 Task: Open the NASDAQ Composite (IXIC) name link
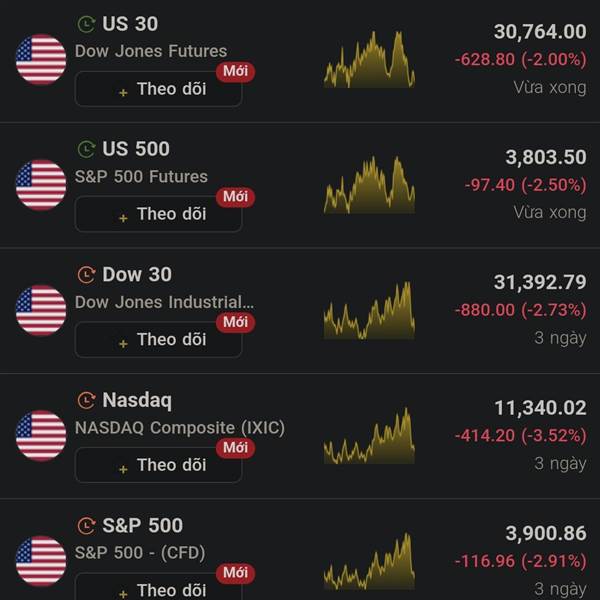180,428
